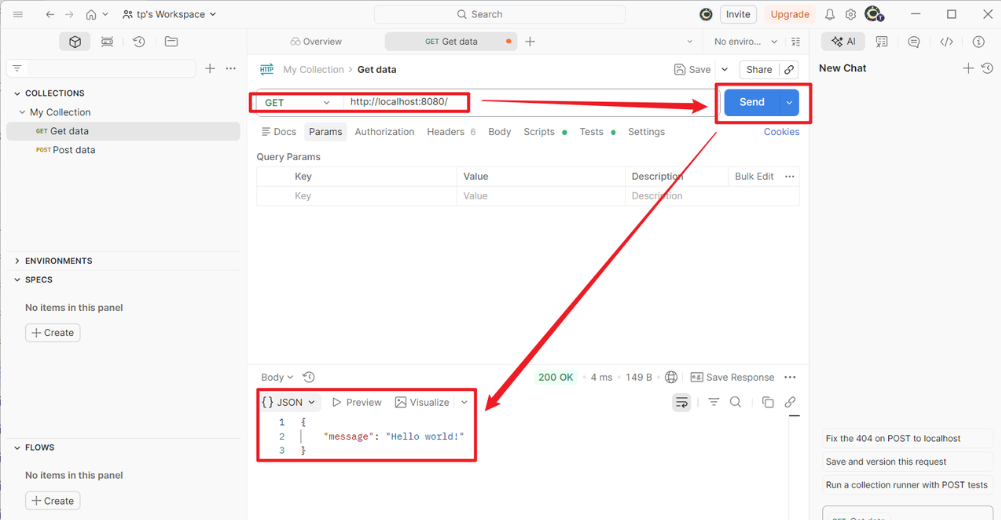The width and height of the screenshot is (1001, 520).
Task: Open the Save options dropdown arrow
Action: 725,70
